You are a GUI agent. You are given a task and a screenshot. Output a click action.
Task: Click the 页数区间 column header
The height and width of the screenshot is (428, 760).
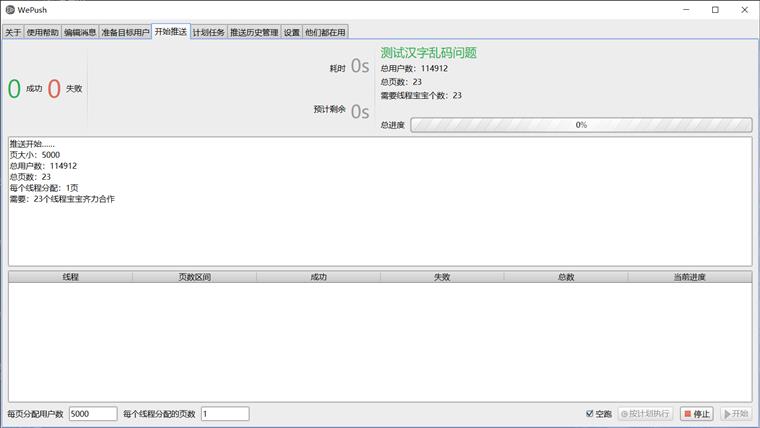coord(194,277)
